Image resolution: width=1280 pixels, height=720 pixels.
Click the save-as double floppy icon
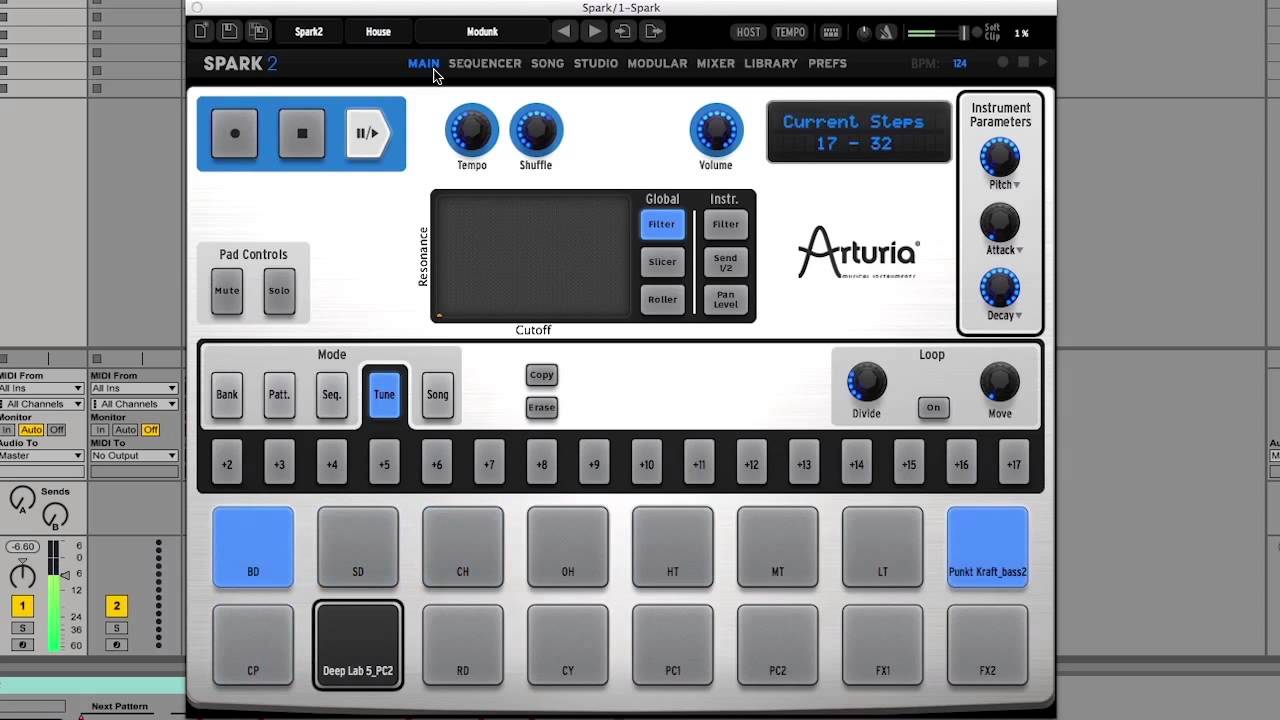click(x=258, y=32)
